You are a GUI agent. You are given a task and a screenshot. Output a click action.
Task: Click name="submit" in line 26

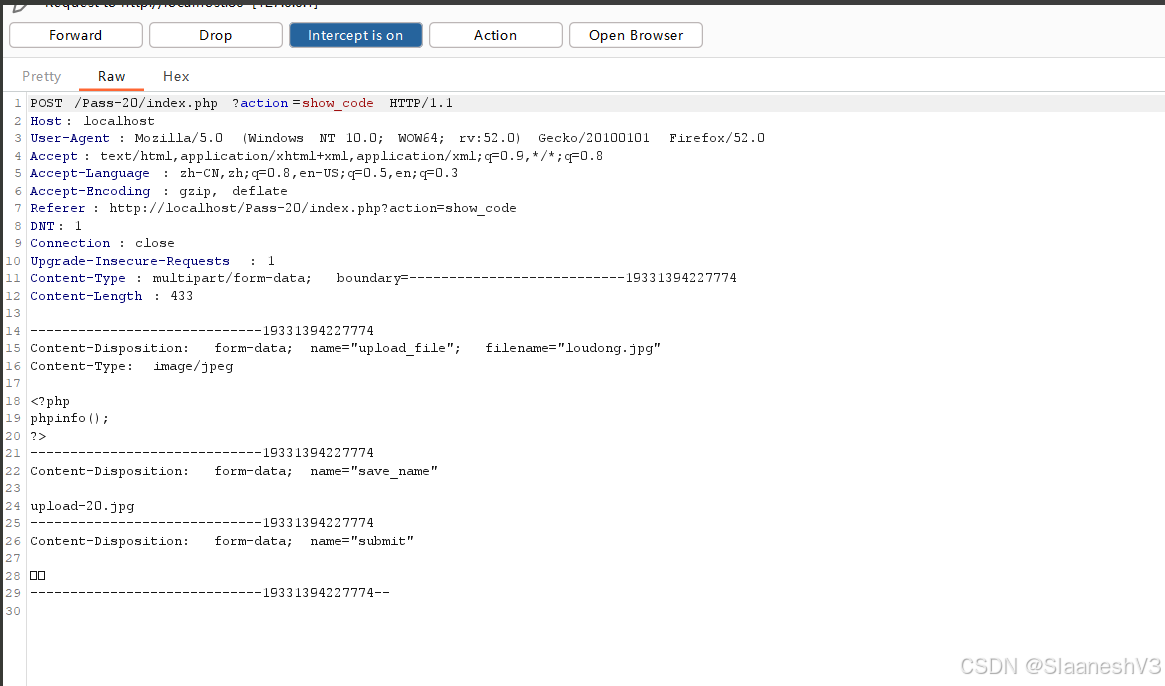click(x=362, y=541)
